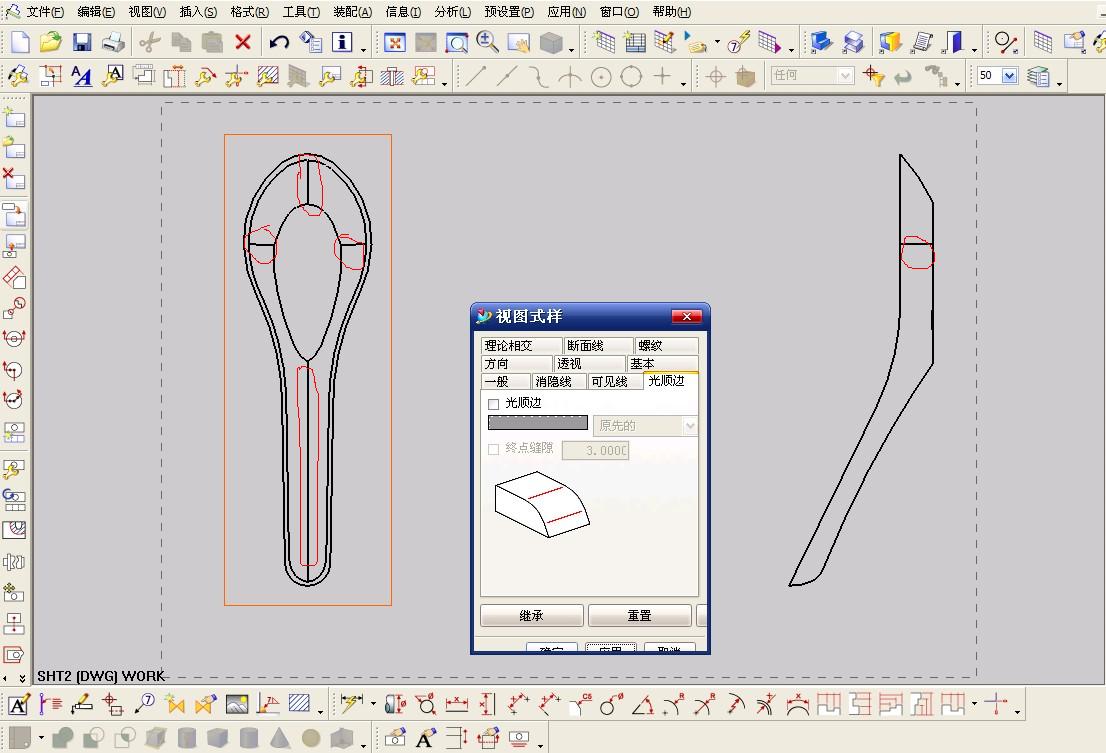Screen dimensions: 1106x753
Task: Switch to the 螺纹 tab
Action: (667, 345)
